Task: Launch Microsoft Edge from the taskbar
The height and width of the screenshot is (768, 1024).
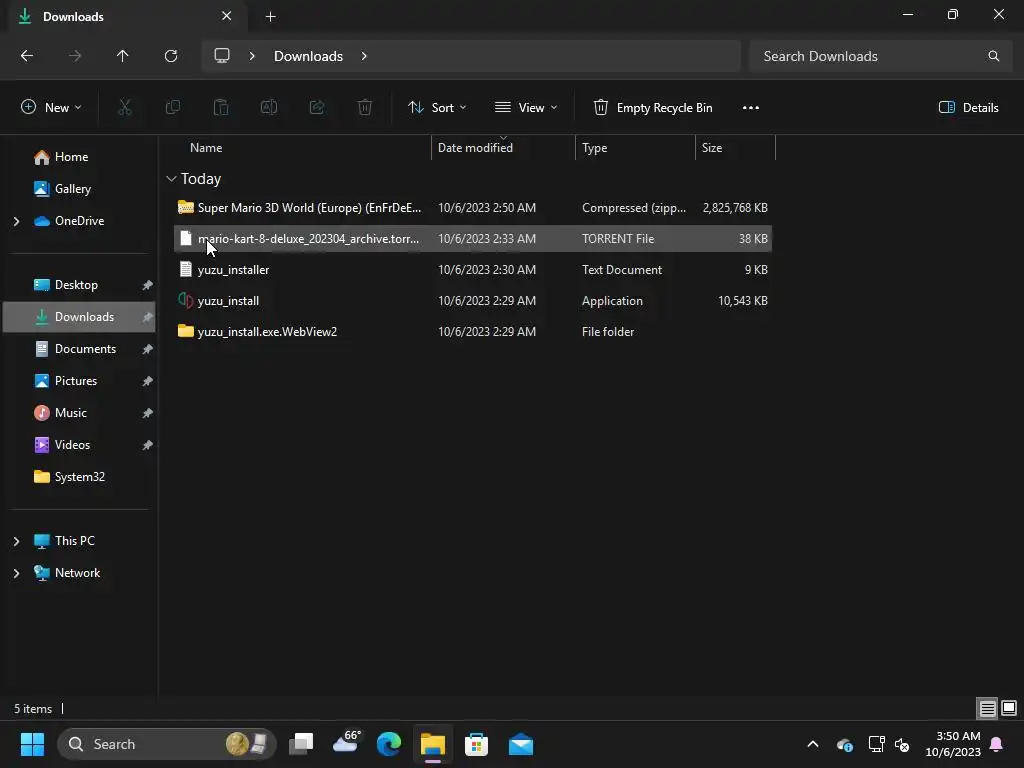Action: point(389,744)
